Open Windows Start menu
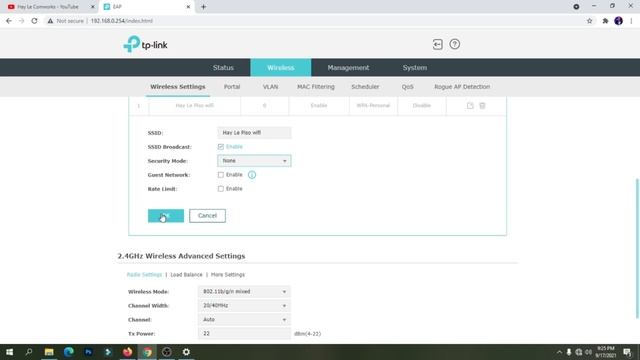This screenshot has width=640, height=360. pyautogui.click(x=9, y=352)
